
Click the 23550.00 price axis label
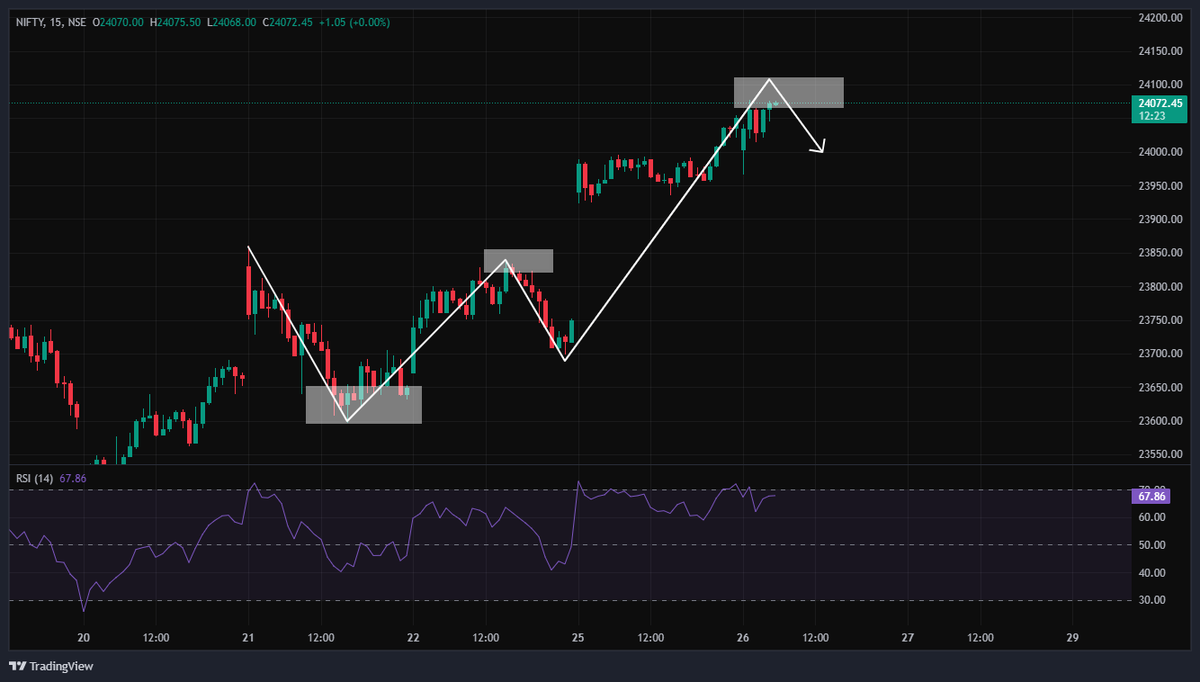pyautogui.click(x=1160, y=454)
